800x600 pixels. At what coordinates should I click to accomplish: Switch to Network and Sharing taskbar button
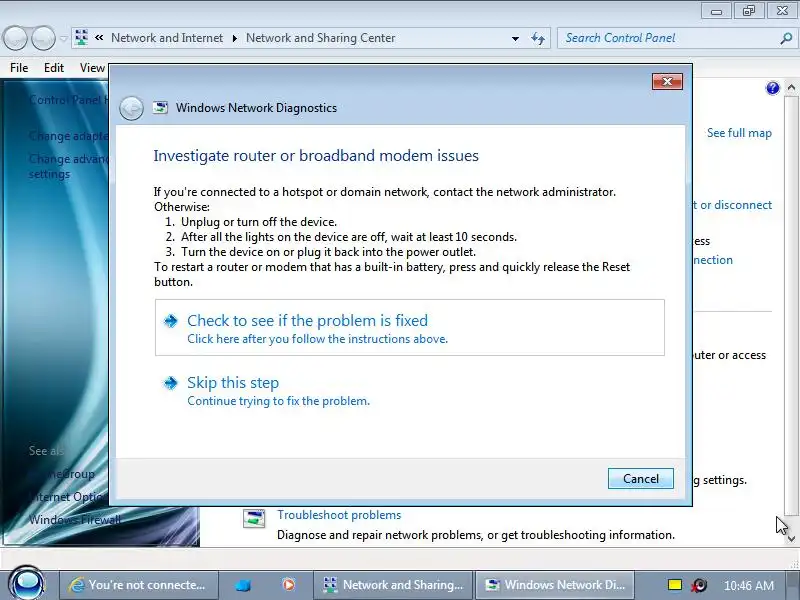[x=394, y=585]
